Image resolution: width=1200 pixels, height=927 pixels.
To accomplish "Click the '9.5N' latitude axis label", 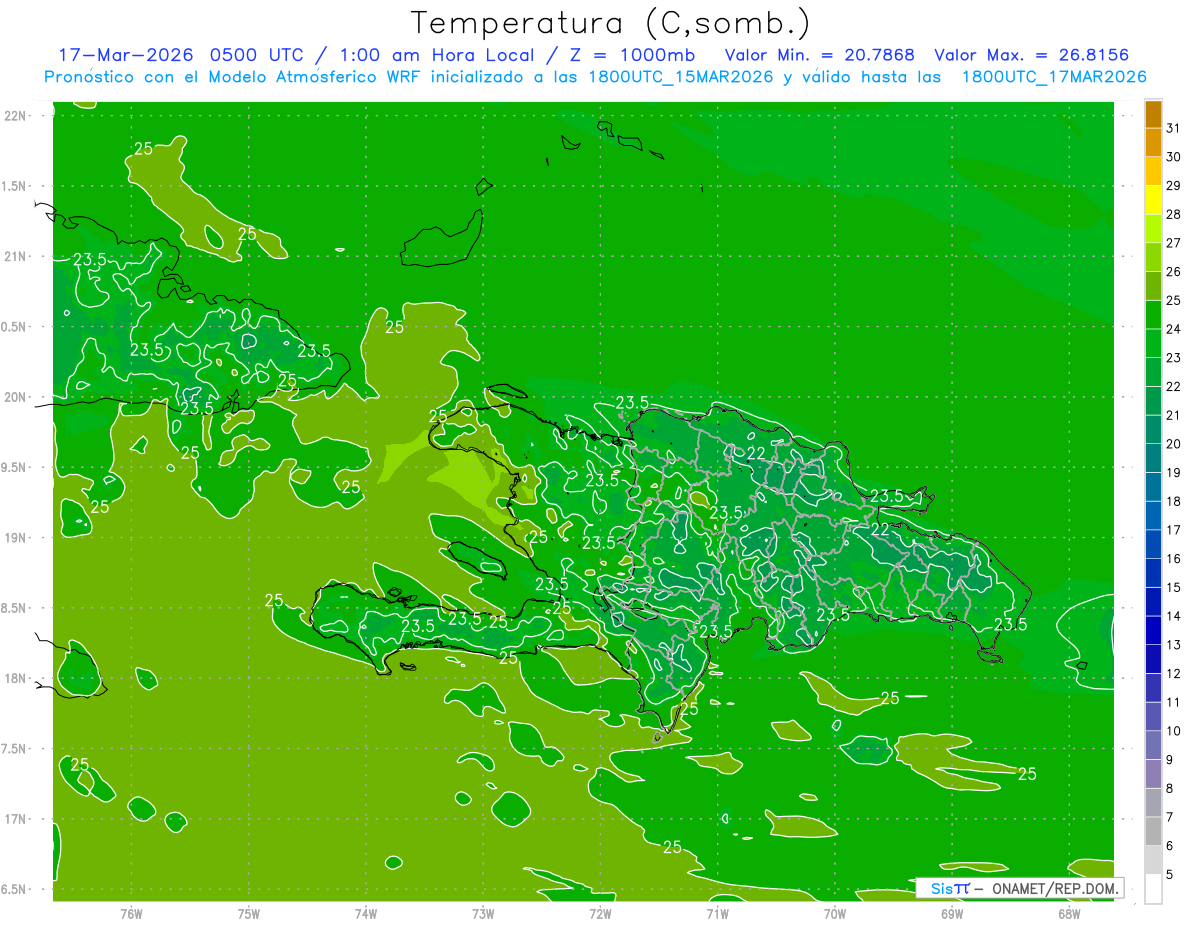I will point(15,467).
